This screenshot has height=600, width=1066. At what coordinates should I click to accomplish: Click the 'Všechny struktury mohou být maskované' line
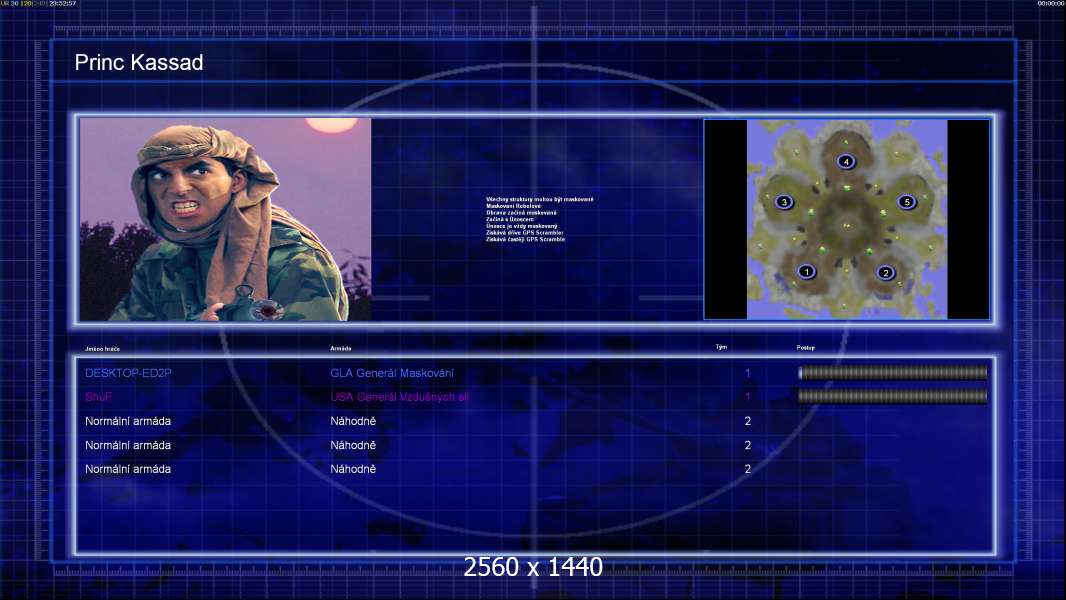(540, 199)
